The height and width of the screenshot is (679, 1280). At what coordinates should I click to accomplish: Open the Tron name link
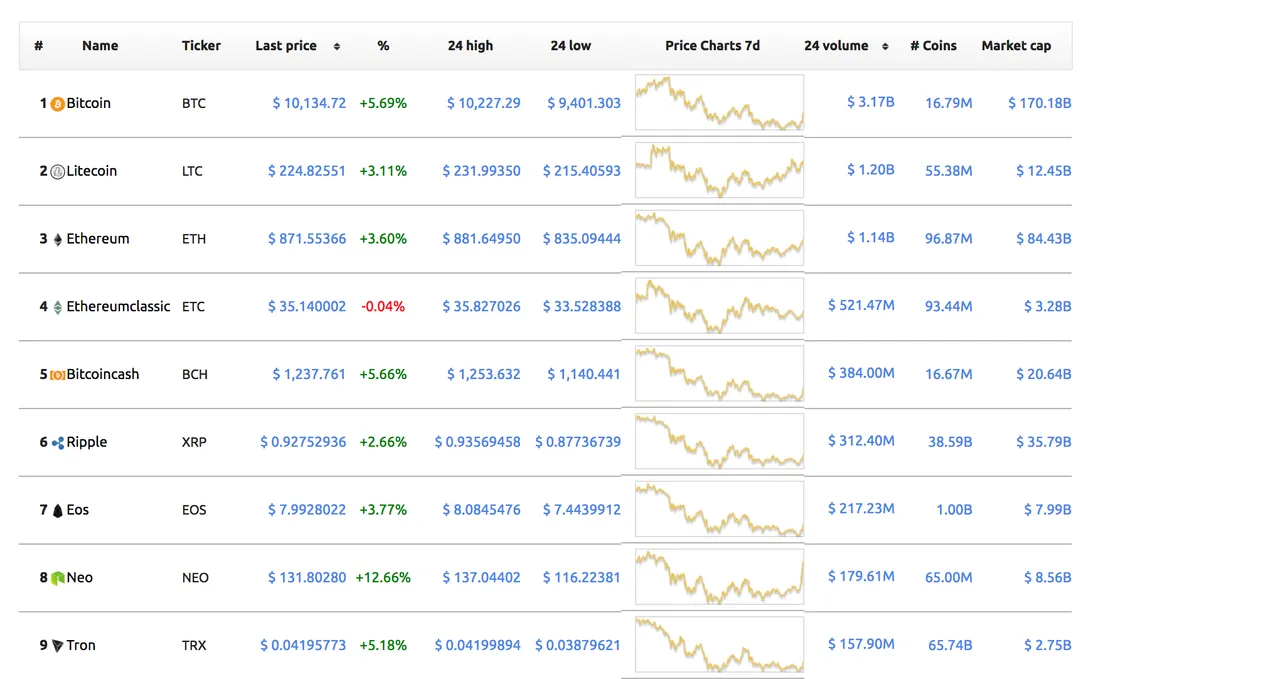[x=81, y=645]
